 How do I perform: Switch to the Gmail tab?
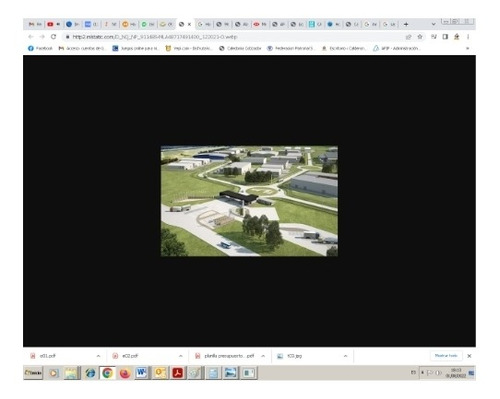[35, 24]
